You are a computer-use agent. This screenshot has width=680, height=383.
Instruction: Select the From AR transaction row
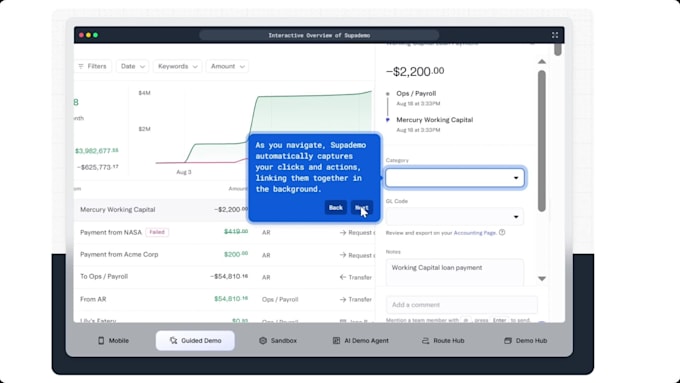point(224,299)
